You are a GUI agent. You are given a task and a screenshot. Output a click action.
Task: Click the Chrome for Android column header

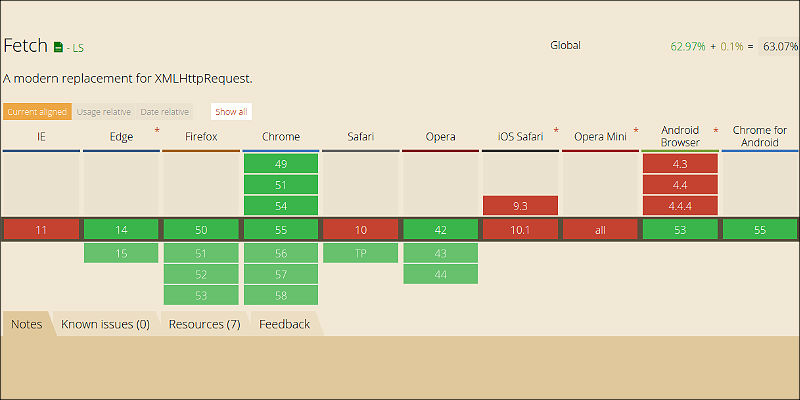(x=760, y=137)
